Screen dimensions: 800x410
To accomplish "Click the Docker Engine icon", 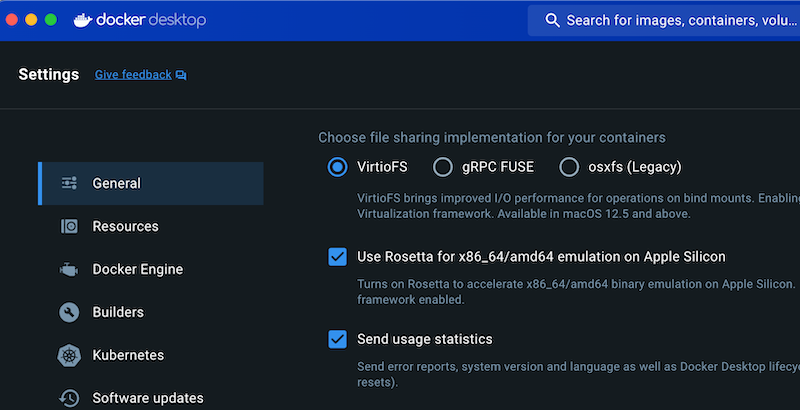I will pyautogui.click(x=69, y=269).
